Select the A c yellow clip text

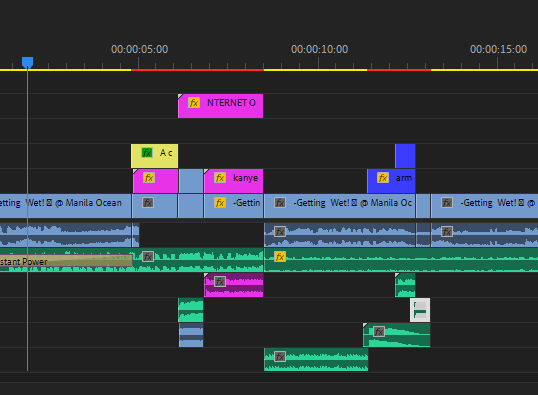(166, 153)
